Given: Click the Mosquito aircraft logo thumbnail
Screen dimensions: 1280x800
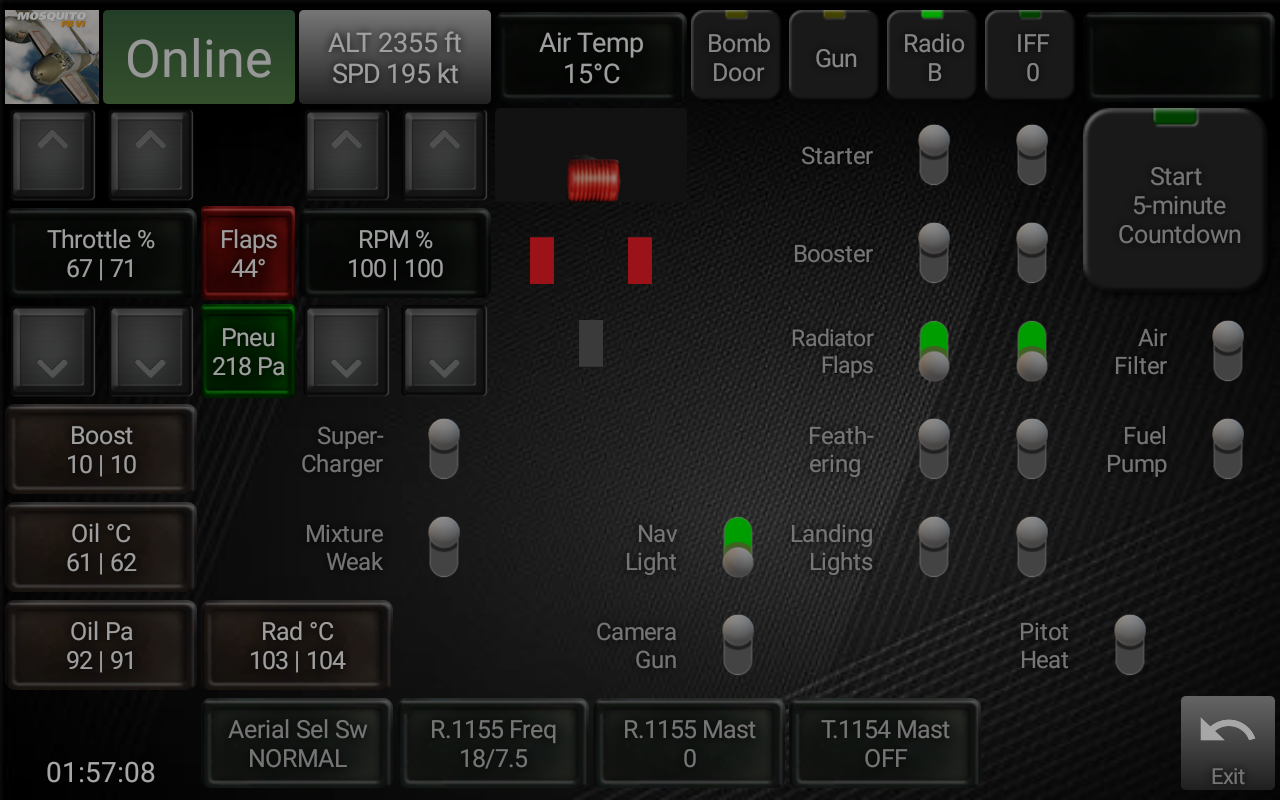Looking at the screenshot, I should pyautogui.click(x=50, y=55).
